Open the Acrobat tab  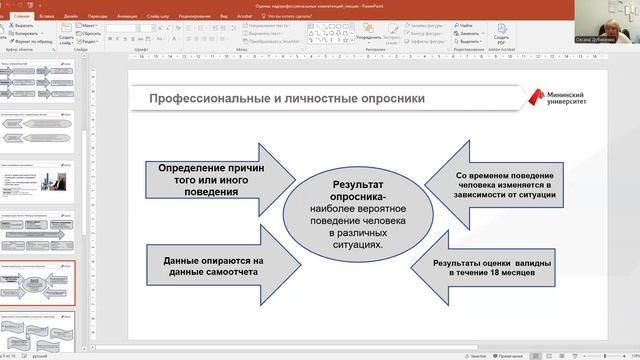(244, 16)
